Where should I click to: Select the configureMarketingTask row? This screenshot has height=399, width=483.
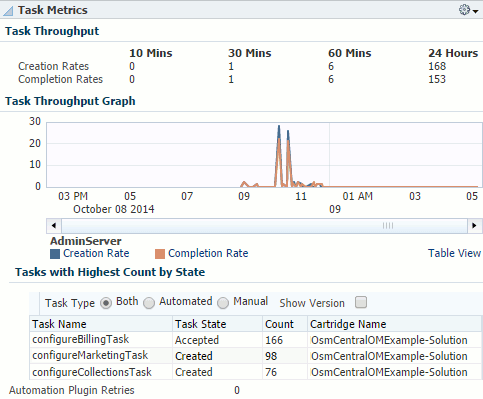click(x=255, y=356)
